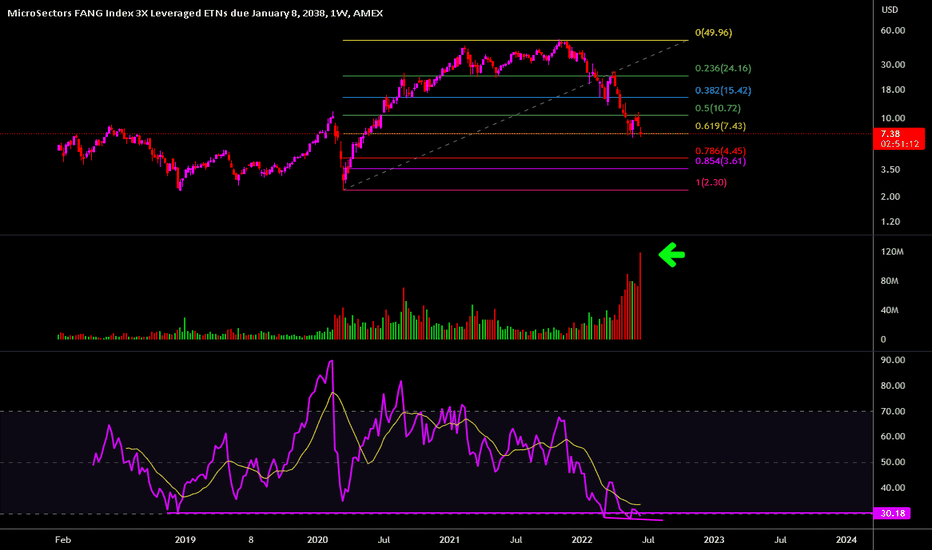Click the 60.00 RSI axis label
The width and height of the screenshot is (932, 550).
coord(893,436)
